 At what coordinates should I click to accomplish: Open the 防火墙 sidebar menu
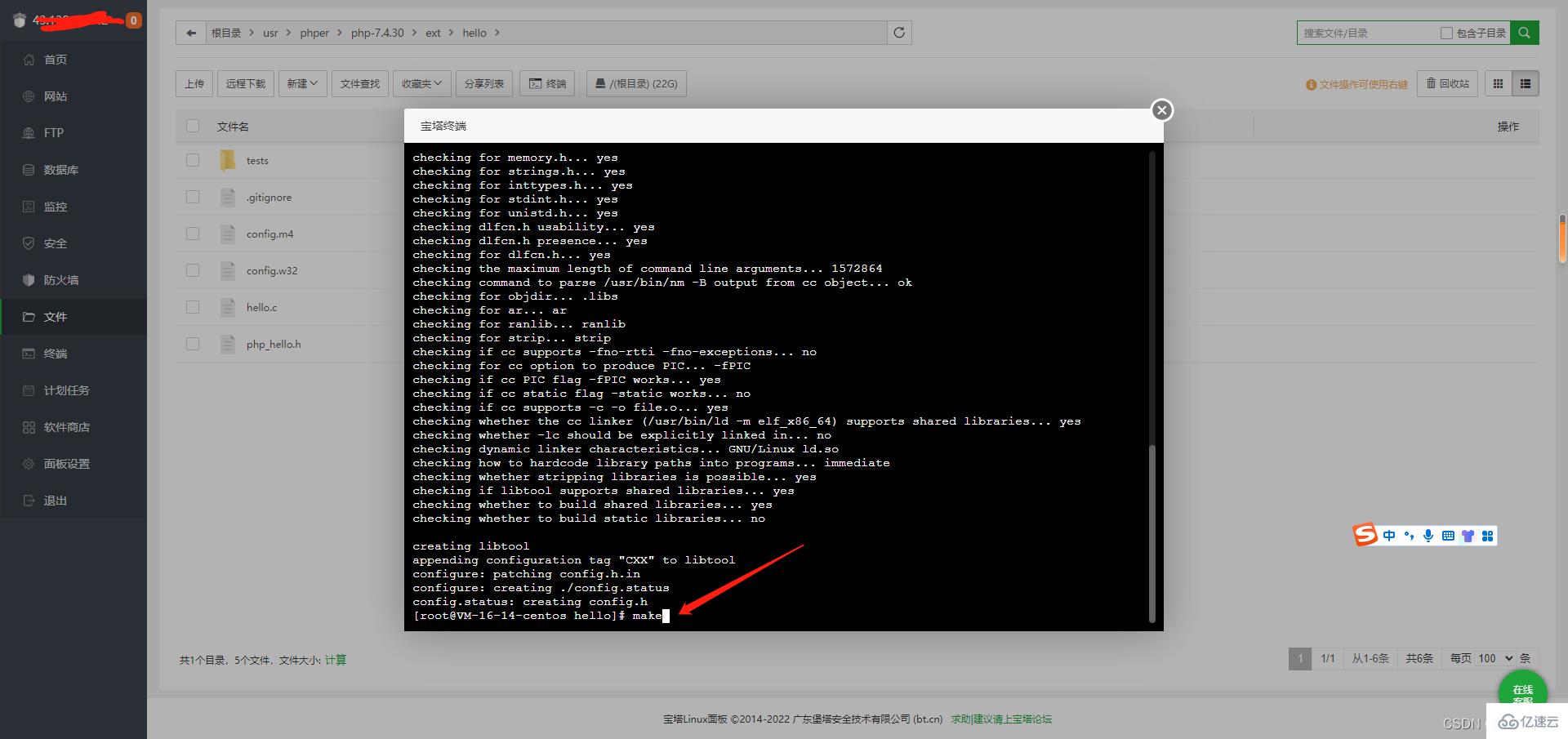pos(73,280)
